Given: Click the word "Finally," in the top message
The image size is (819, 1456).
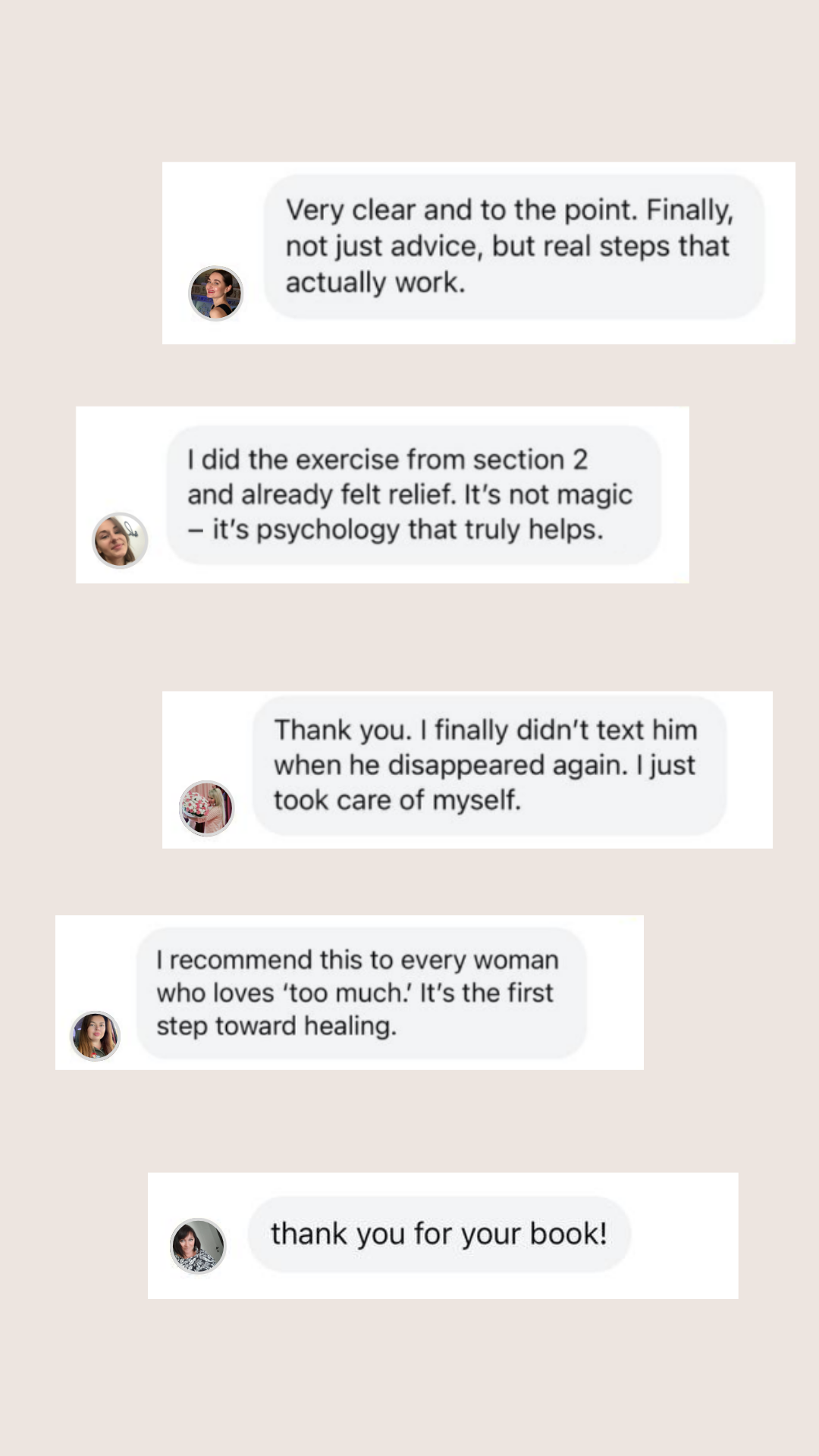Looking at the screenshot, I should click(689, 210).
